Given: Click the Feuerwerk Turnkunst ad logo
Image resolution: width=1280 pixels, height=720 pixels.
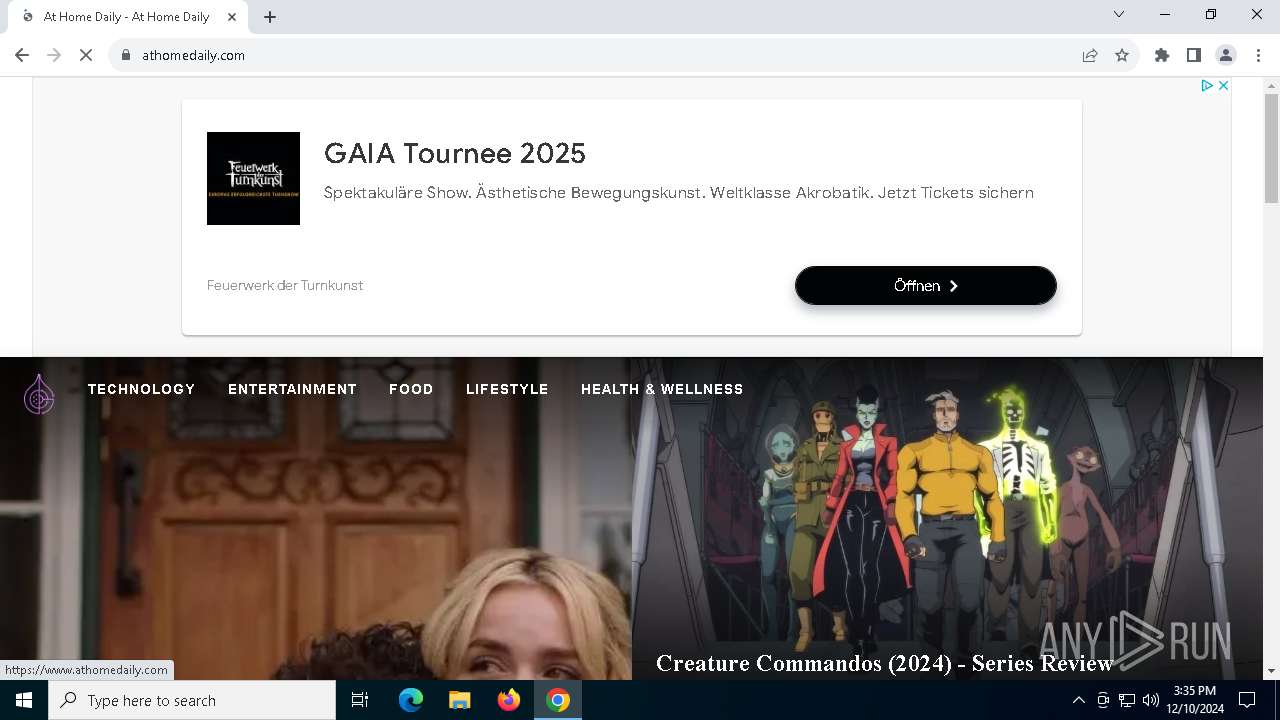Looking at the screenshot, I should (x=253, y=178).
